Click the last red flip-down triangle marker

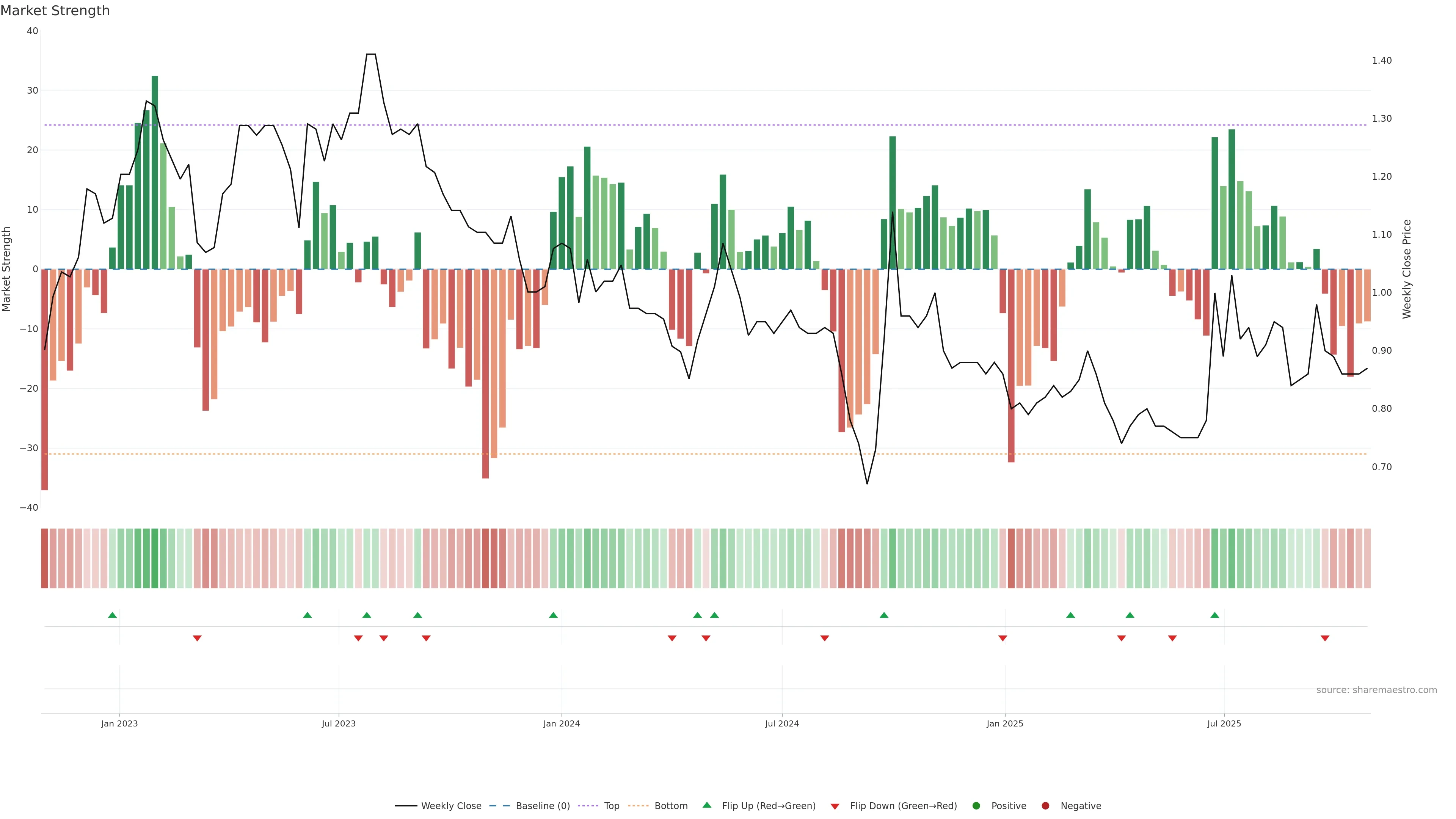1325,638
